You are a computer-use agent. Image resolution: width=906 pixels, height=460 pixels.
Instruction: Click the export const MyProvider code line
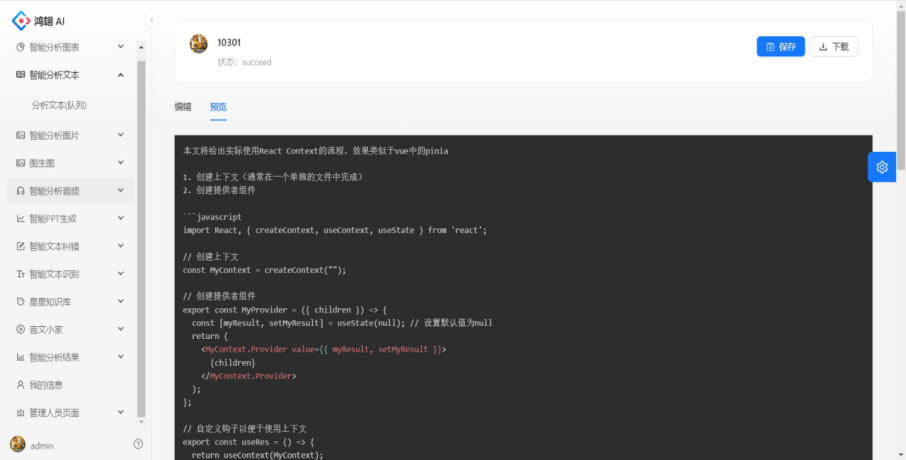coord(285,310)
